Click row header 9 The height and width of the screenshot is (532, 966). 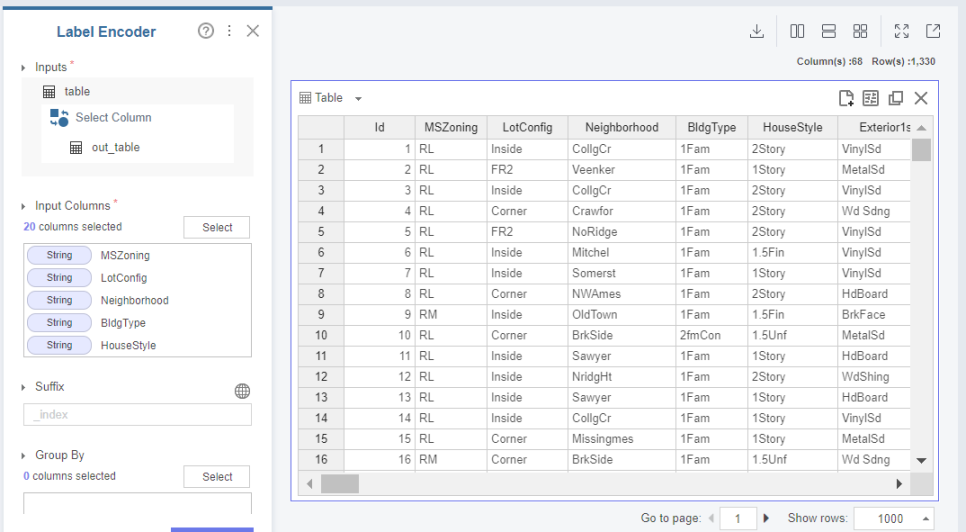pos(321,315)
